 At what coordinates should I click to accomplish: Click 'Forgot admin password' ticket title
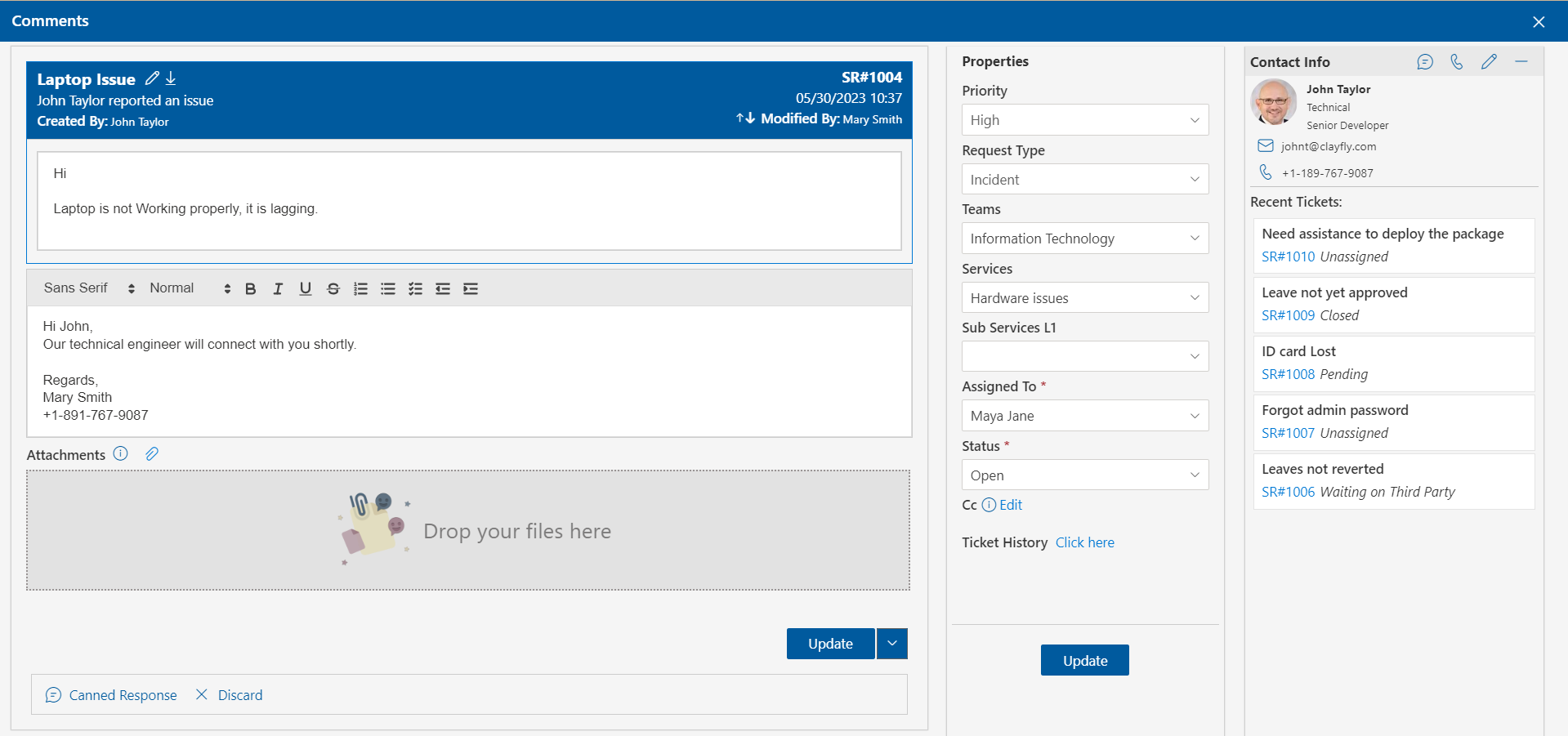pos(1335,410)
